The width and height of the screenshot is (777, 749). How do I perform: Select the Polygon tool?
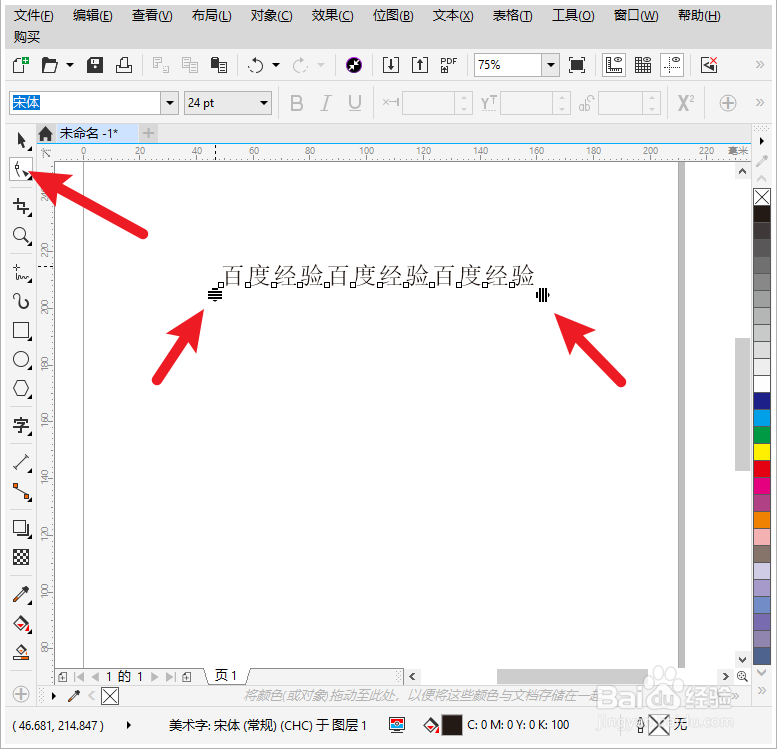point(21,389)
